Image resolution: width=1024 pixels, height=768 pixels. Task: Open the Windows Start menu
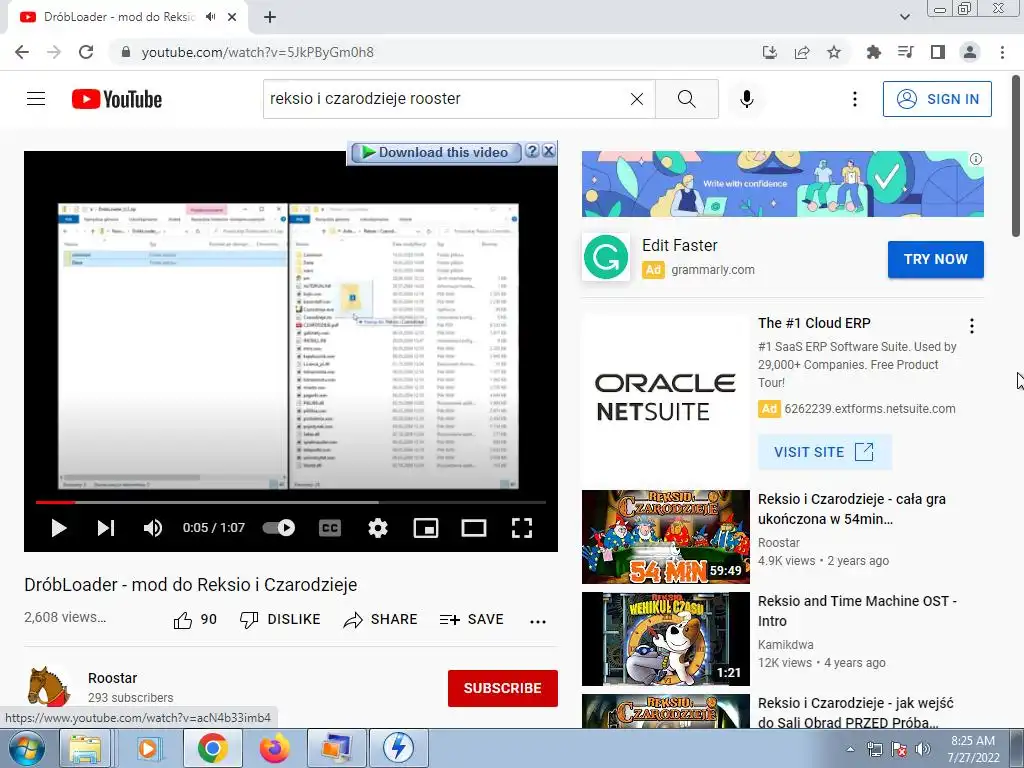(x=26, y=748)
